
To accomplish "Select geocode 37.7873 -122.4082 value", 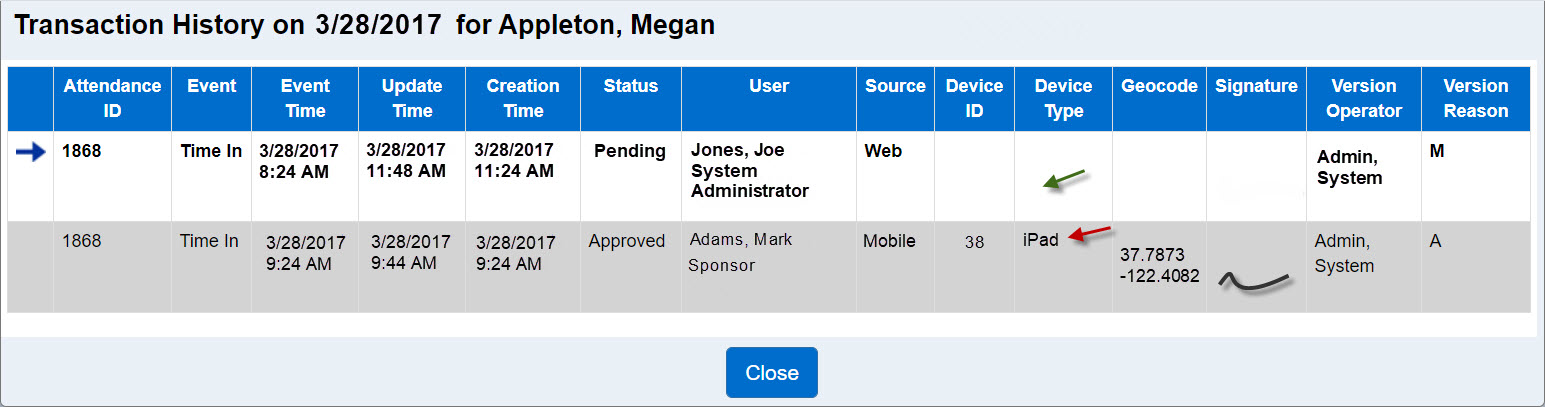I will click(1160, 267).
